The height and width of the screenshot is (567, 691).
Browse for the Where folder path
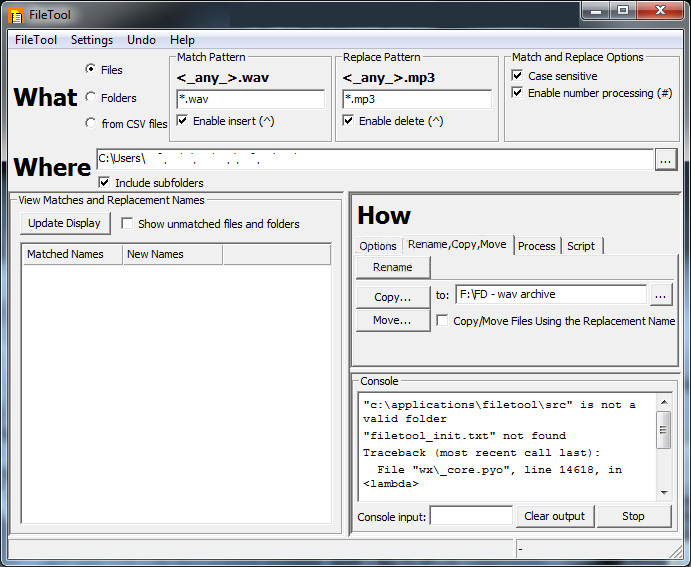[665, 159]
